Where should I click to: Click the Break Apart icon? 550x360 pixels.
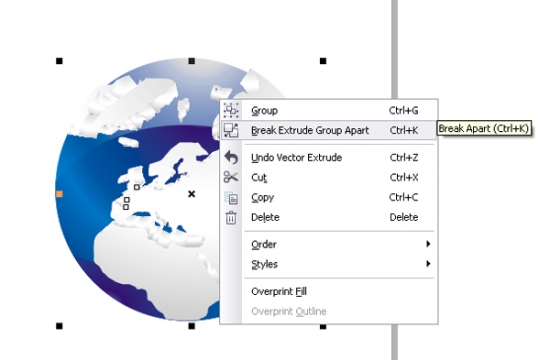coord(231,131)
